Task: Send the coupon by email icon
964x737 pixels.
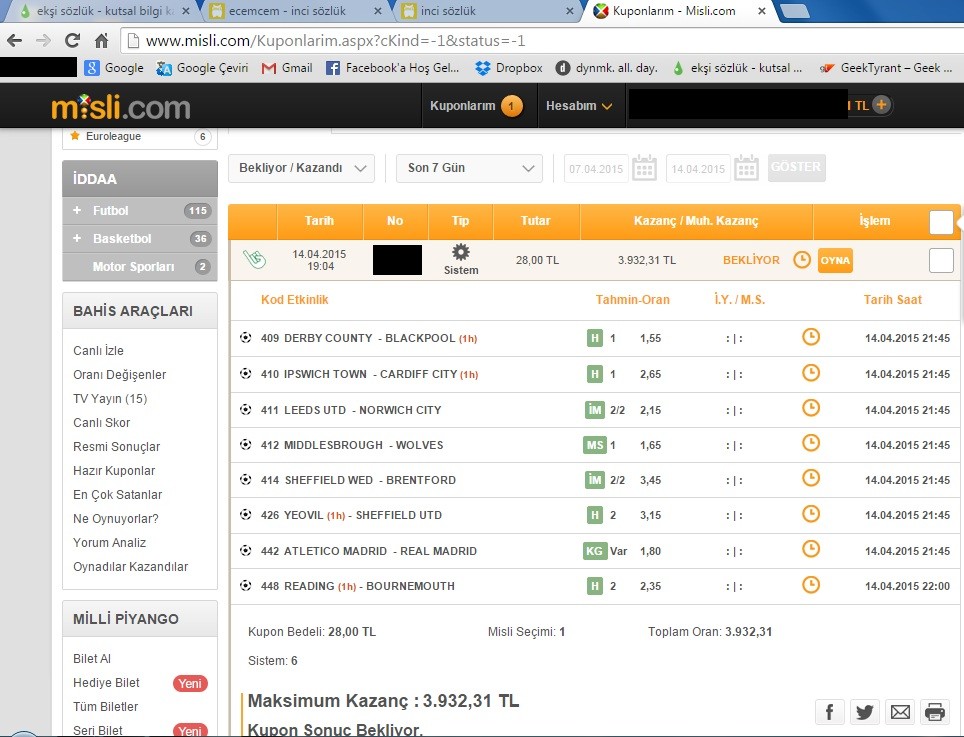Action: click(x=900, y=712)
